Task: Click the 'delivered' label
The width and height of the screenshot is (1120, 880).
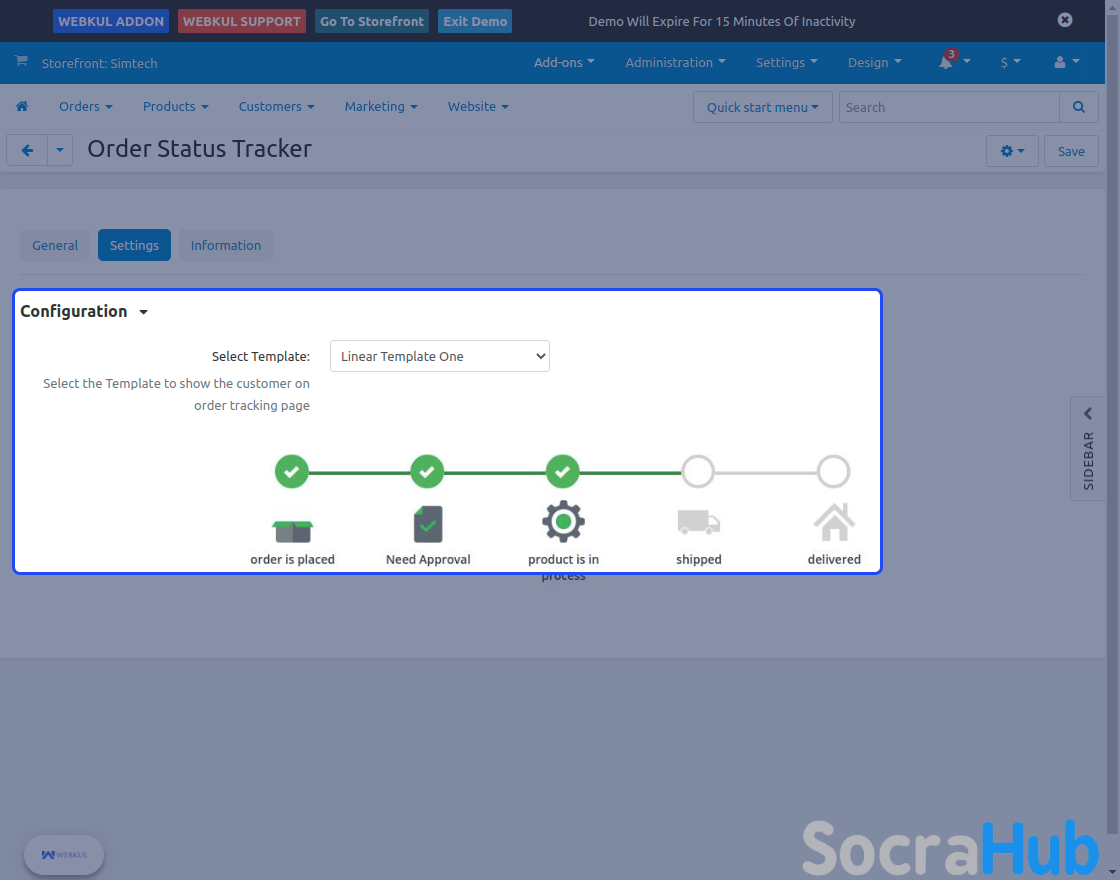Action: [x=834, y=559]
